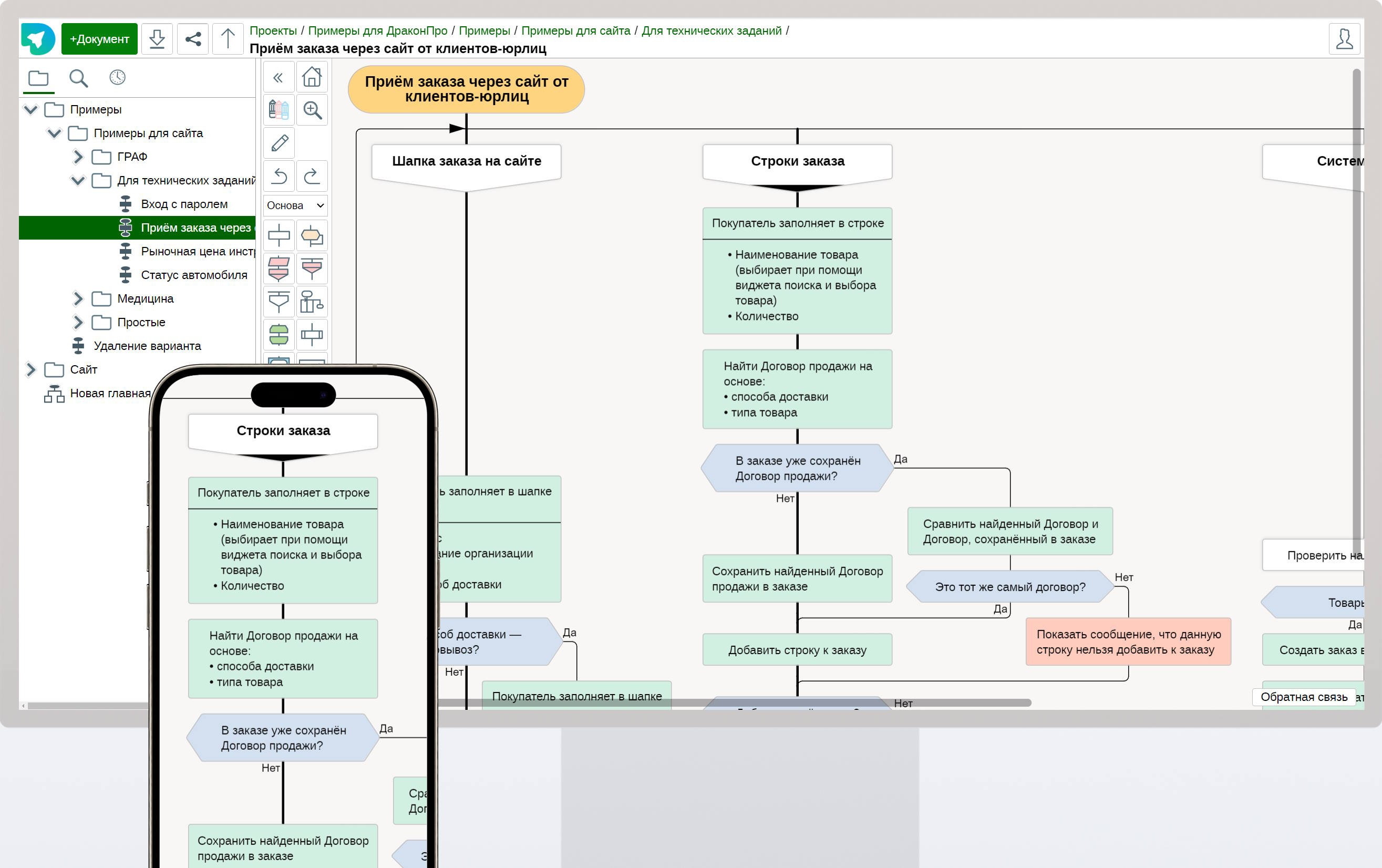Select the desktop Строки заказа branch header
The image size is (1382, 868).
pyautogui.click(x=797, y=167)
